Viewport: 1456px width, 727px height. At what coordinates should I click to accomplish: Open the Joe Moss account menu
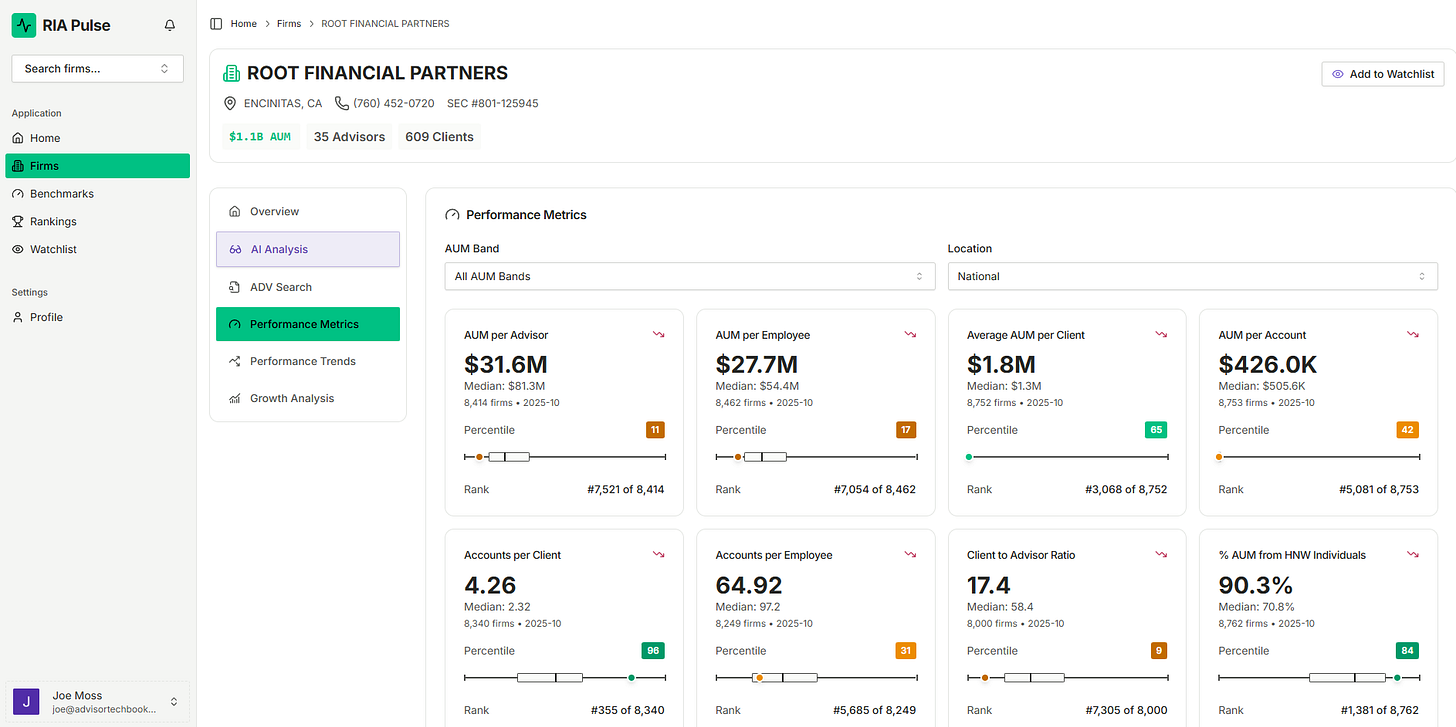pyautogui.click(x=97, y=701)
